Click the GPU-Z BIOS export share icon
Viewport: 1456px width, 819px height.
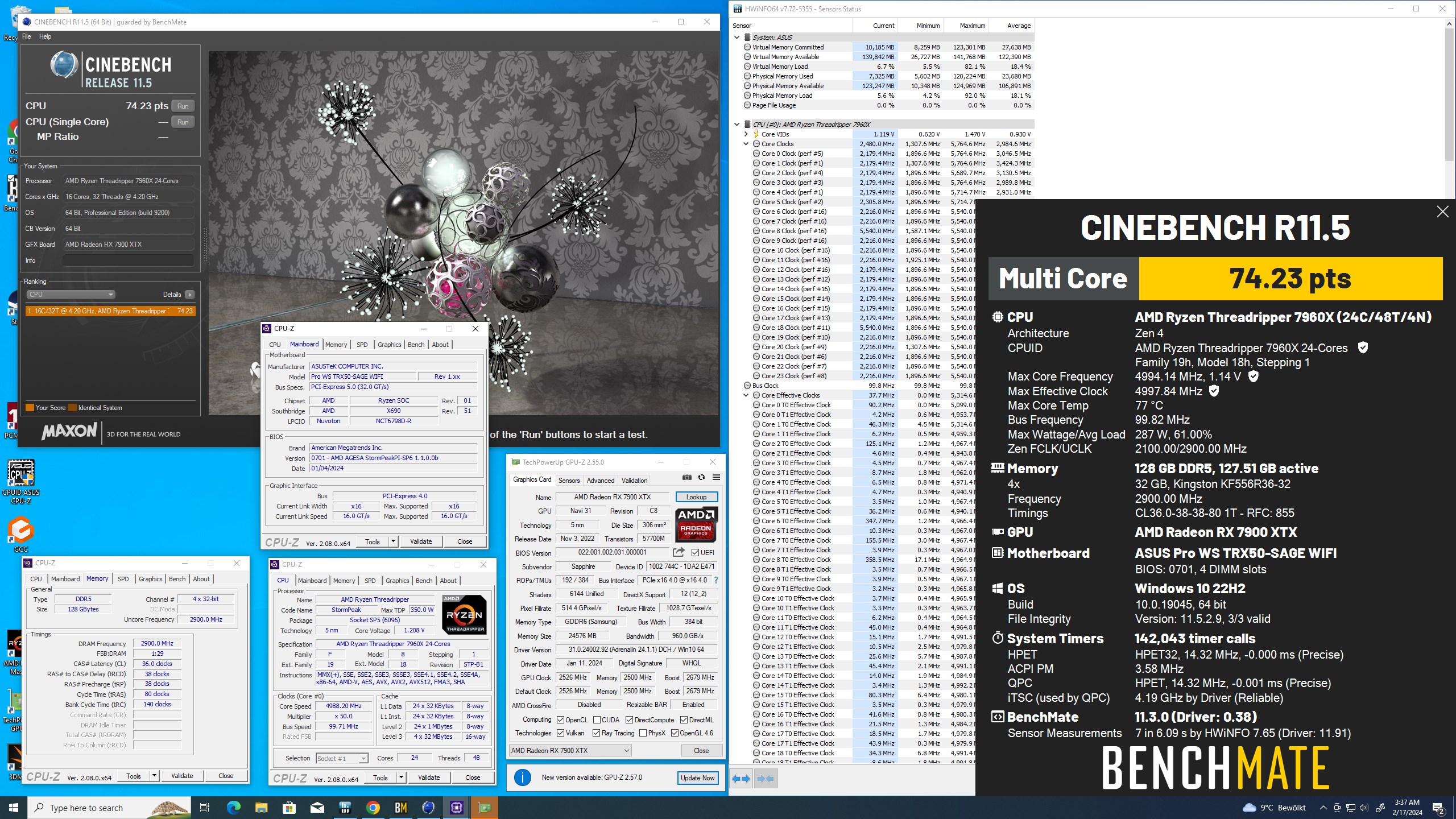point(679,552)
